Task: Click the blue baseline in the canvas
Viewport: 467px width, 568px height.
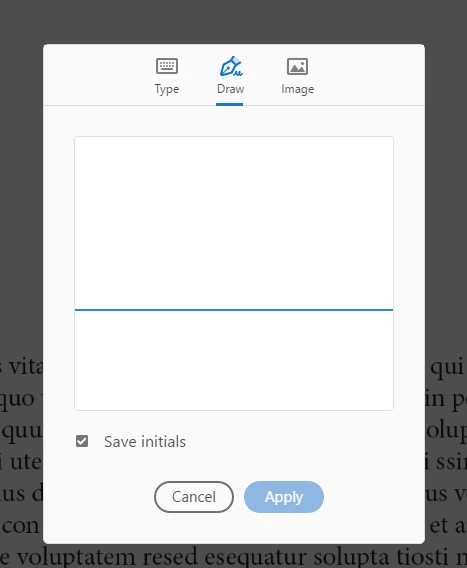Action: click(x=234, y=310)
